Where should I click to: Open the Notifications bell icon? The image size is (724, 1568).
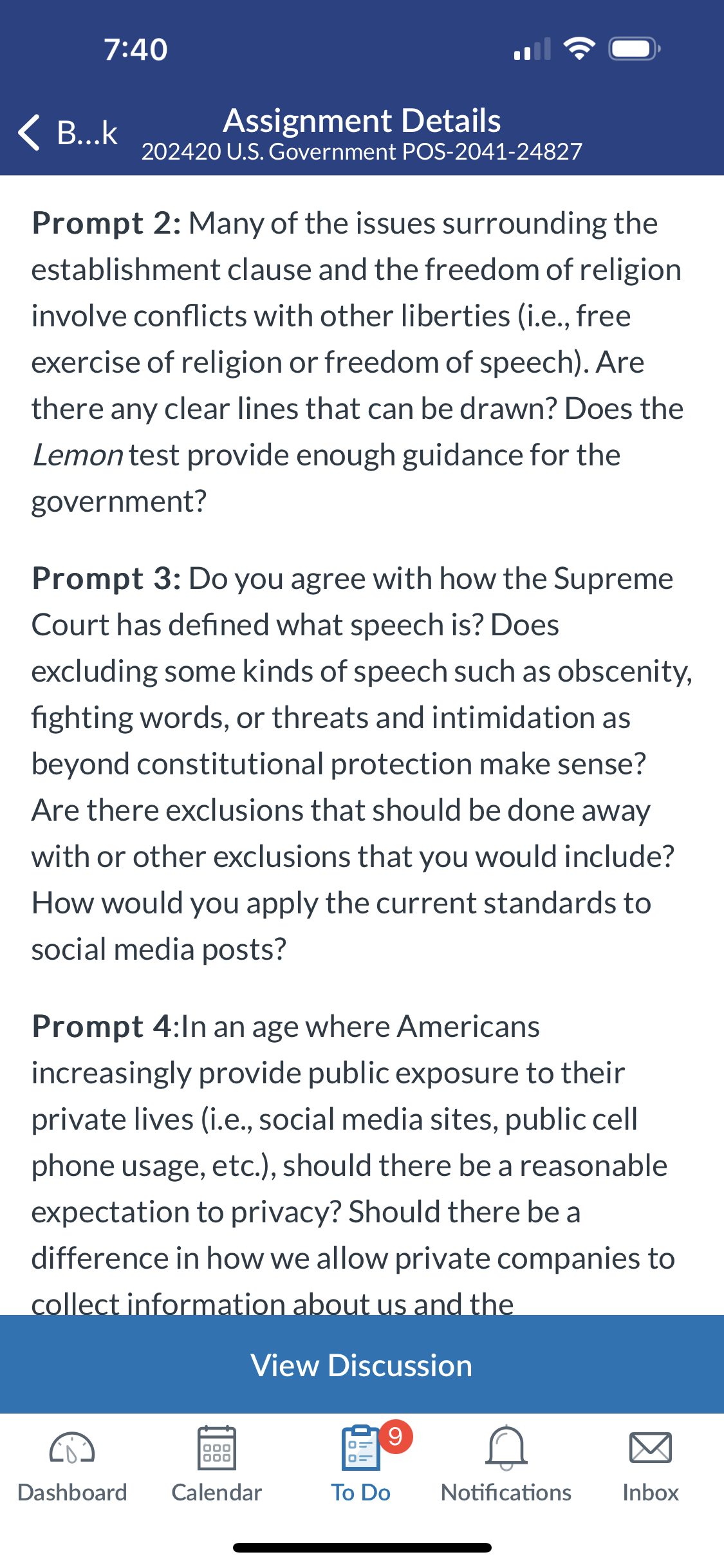coord(506,1448)
